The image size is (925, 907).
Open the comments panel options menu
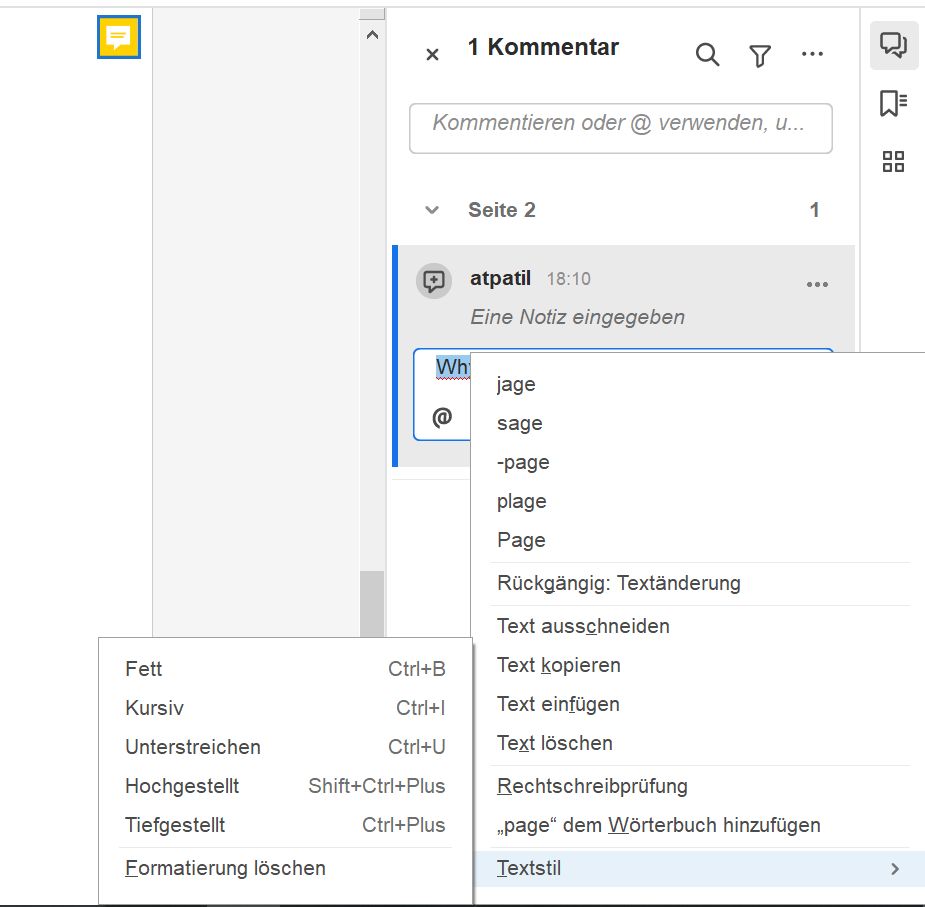pyautogui.click(x=813, y=56)
